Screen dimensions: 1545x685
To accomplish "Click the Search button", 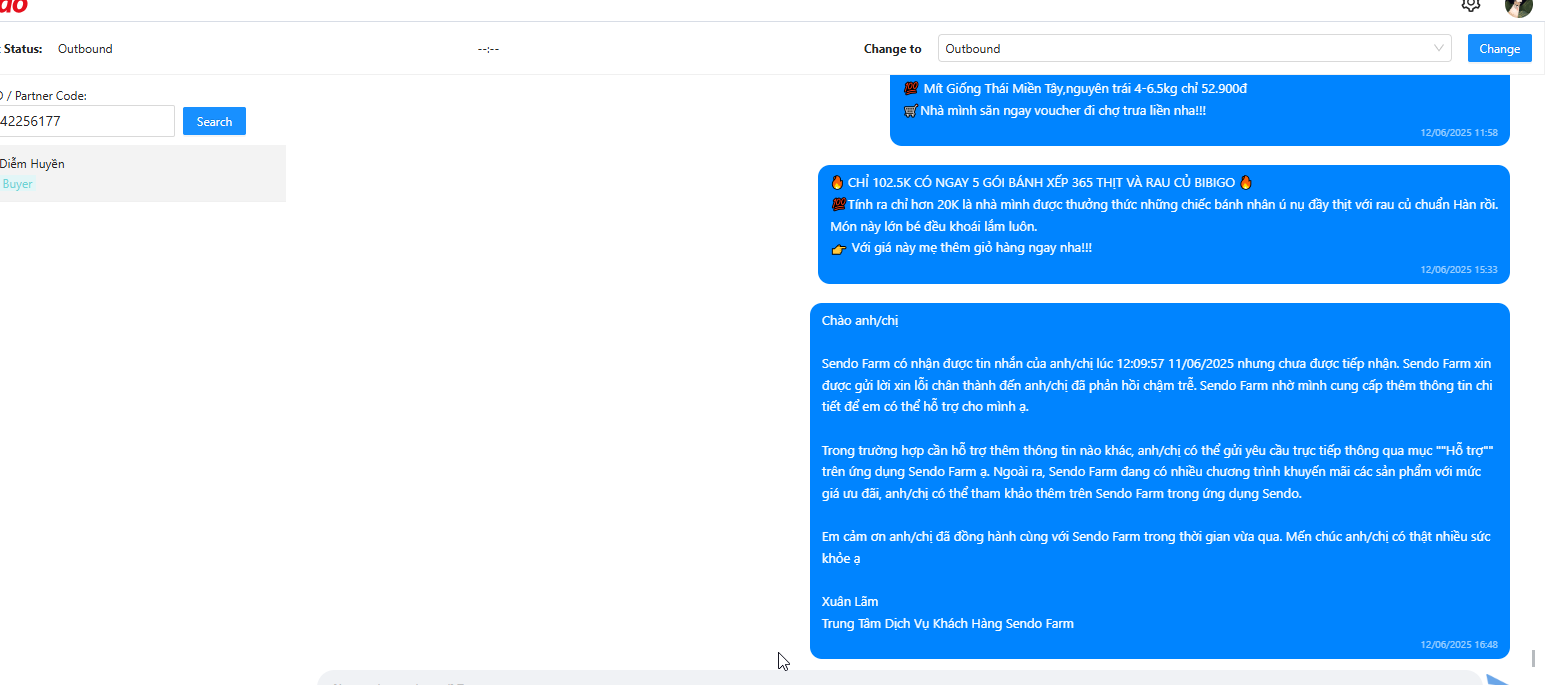I will (214, 121).
